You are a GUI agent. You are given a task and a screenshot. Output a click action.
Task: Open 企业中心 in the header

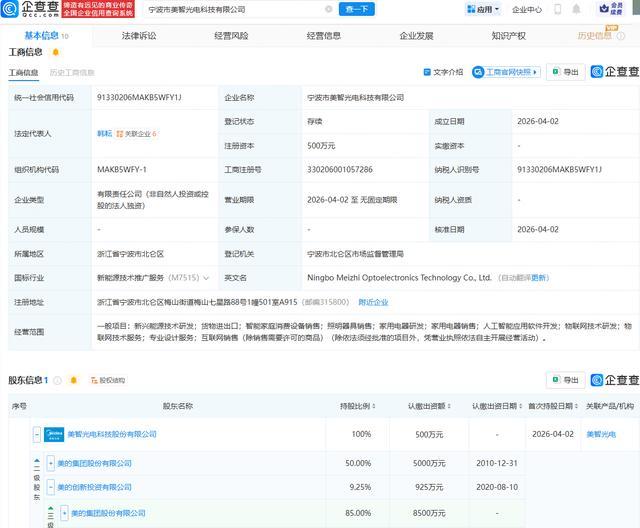pos(527,9)
